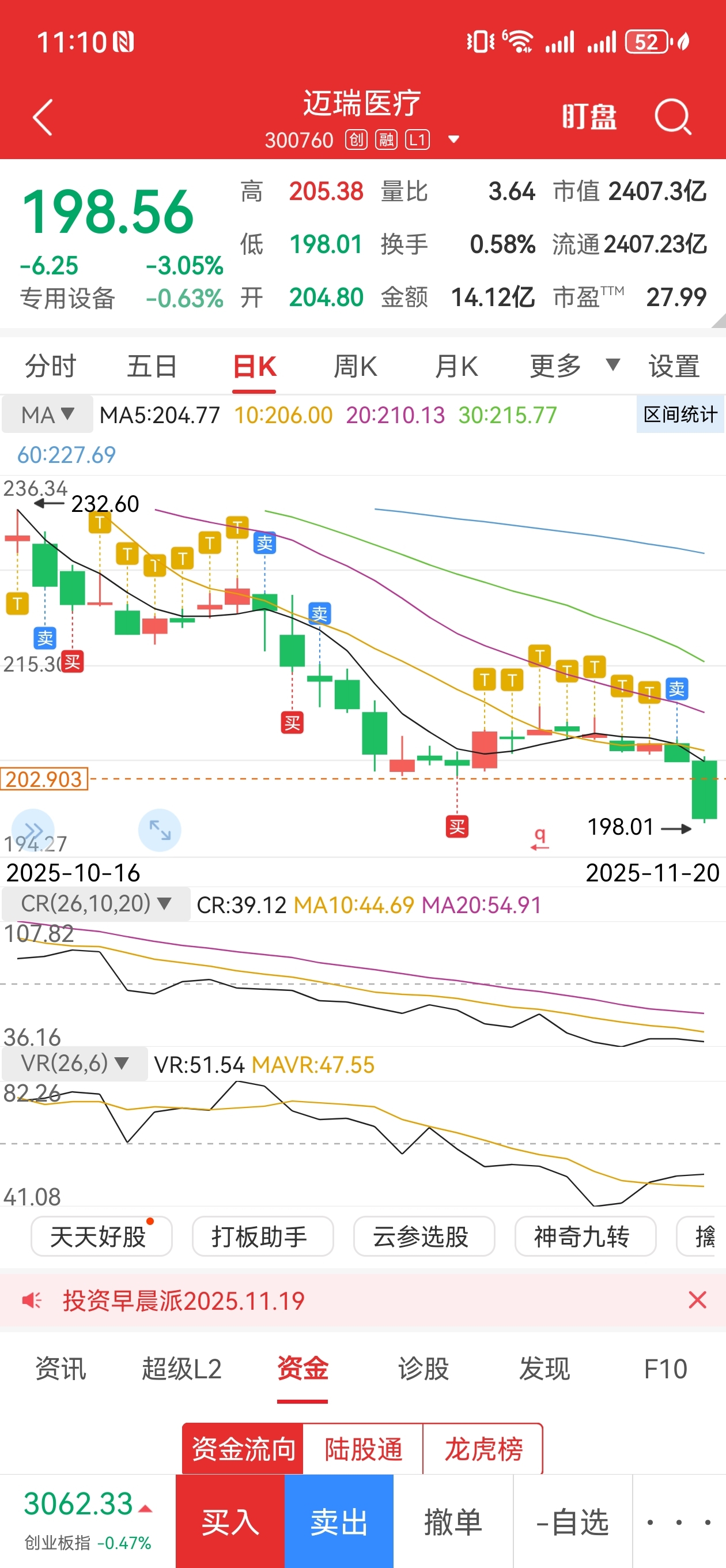Open the three-dots more menu
Screen dimensions: 726x1568
(679, 1521)
